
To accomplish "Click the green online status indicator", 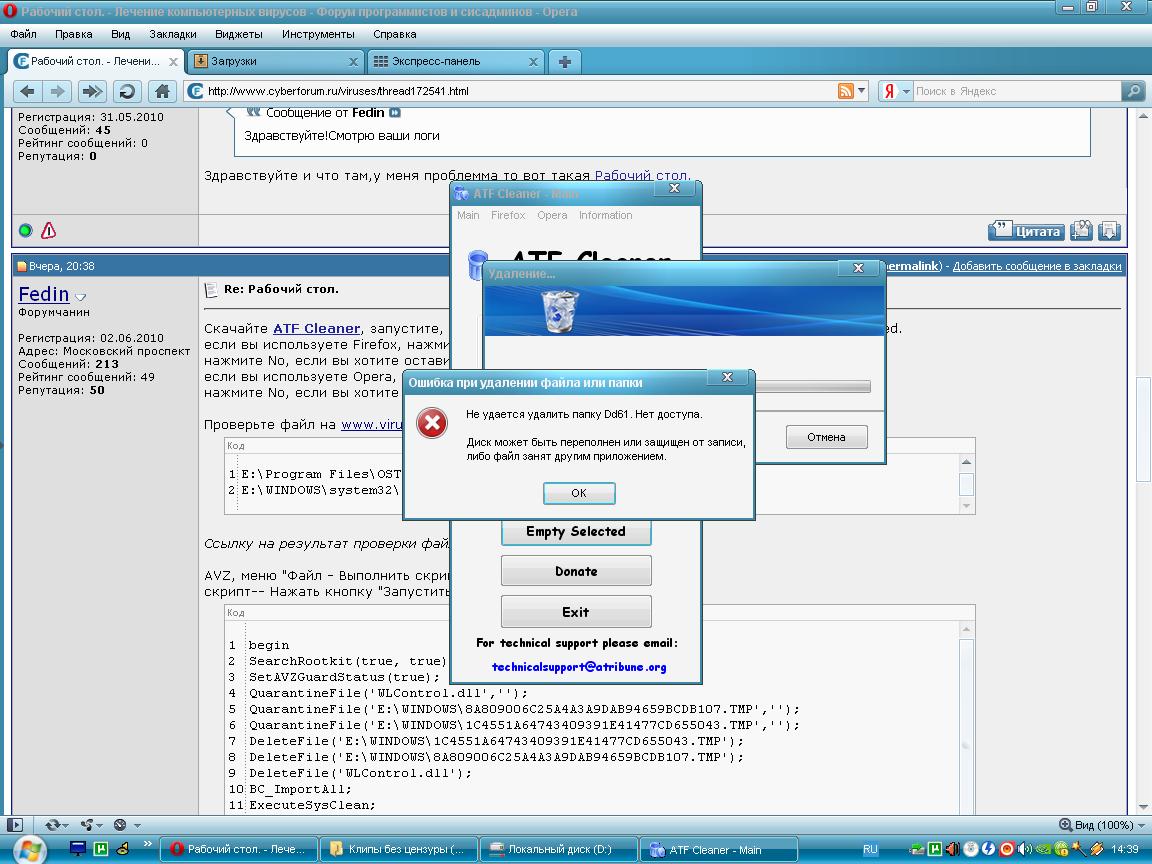I will coord(26,231).
